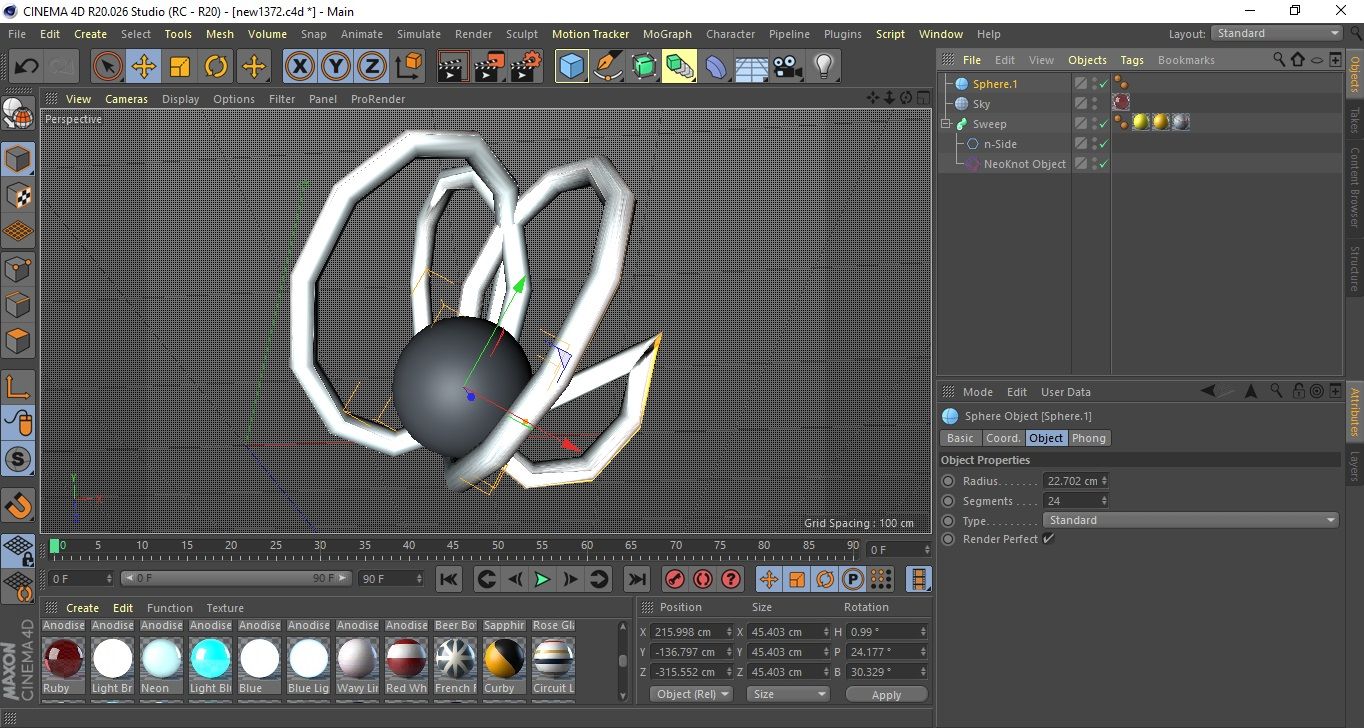
Task: Open the Simulate menu
Action: tap(418, 34)
